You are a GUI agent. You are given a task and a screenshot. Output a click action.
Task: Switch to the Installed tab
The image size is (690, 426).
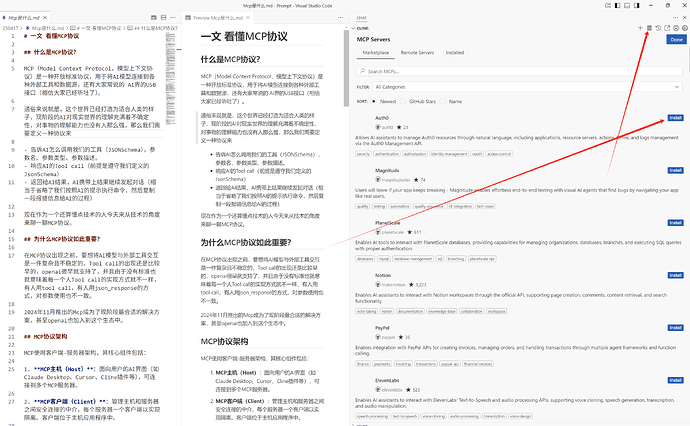point(455,52)
